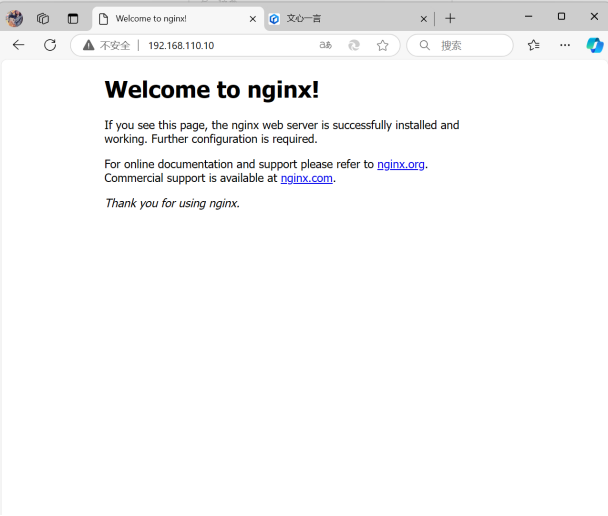Close the browser window

(x=594, y=17)
